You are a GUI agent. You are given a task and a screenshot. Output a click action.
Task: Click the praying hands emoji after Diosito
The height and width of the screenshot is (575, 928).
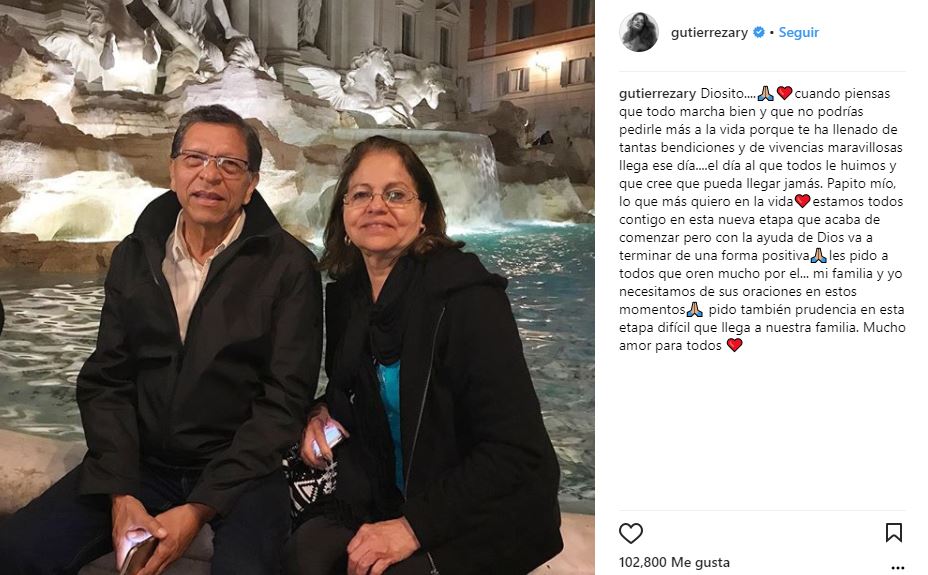point(766,93)
